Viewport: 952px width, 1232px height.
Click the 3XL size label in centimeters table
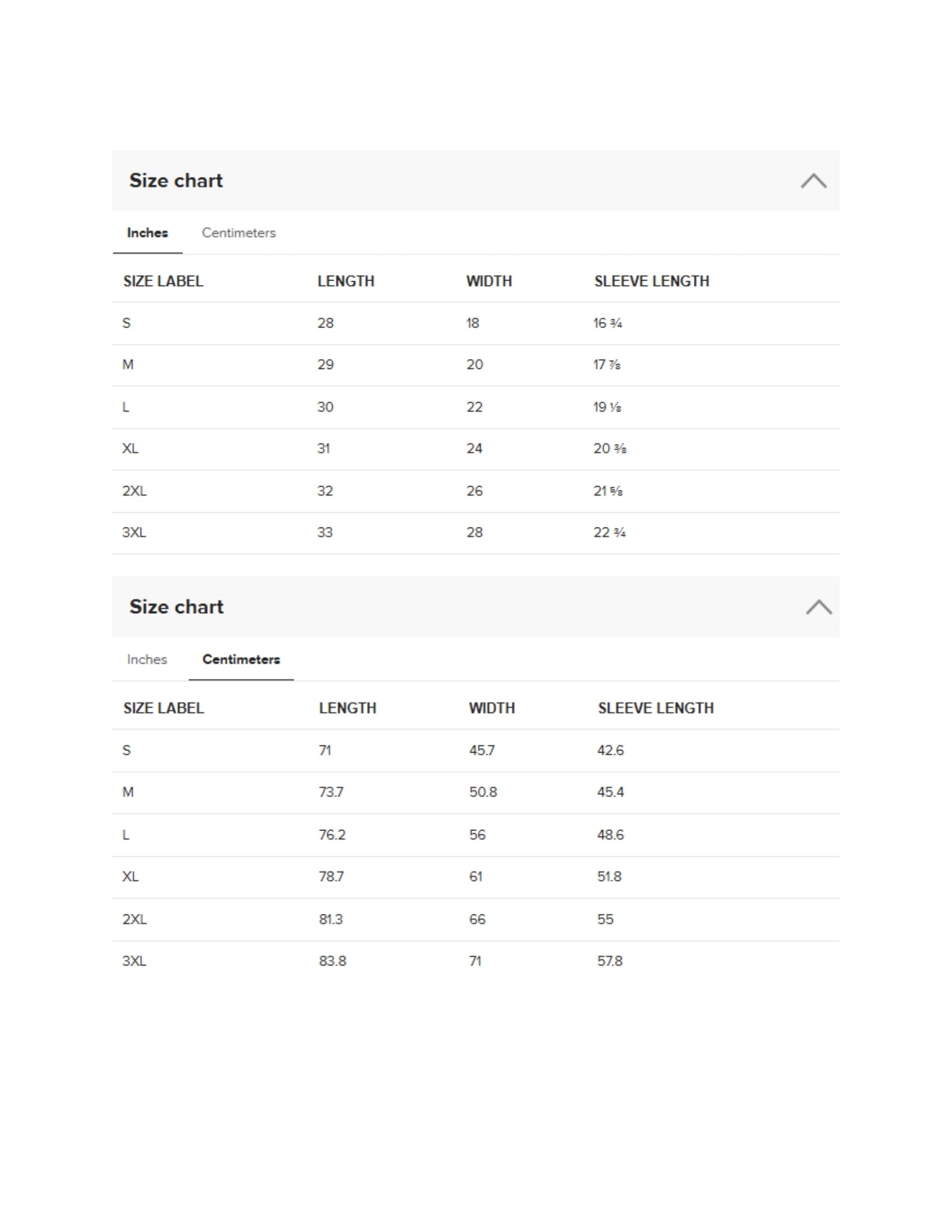134,960
